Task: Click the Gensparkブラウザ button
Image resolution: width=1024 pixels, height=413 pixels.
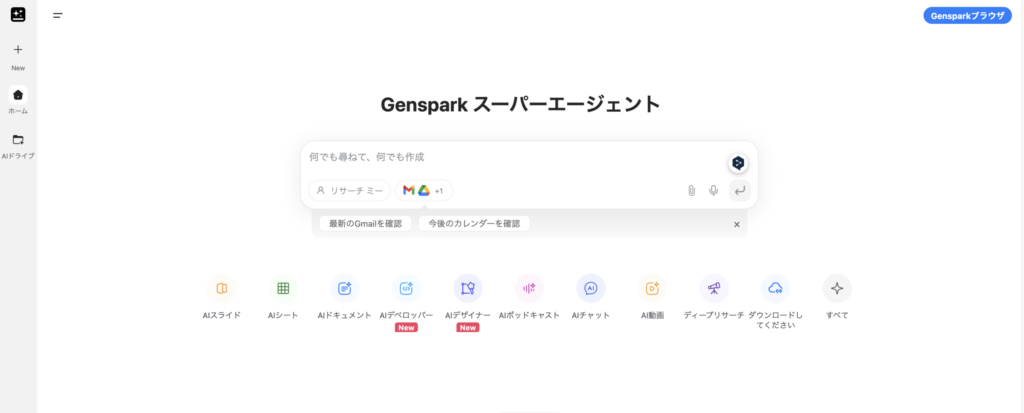Action: tap(967, 16)
